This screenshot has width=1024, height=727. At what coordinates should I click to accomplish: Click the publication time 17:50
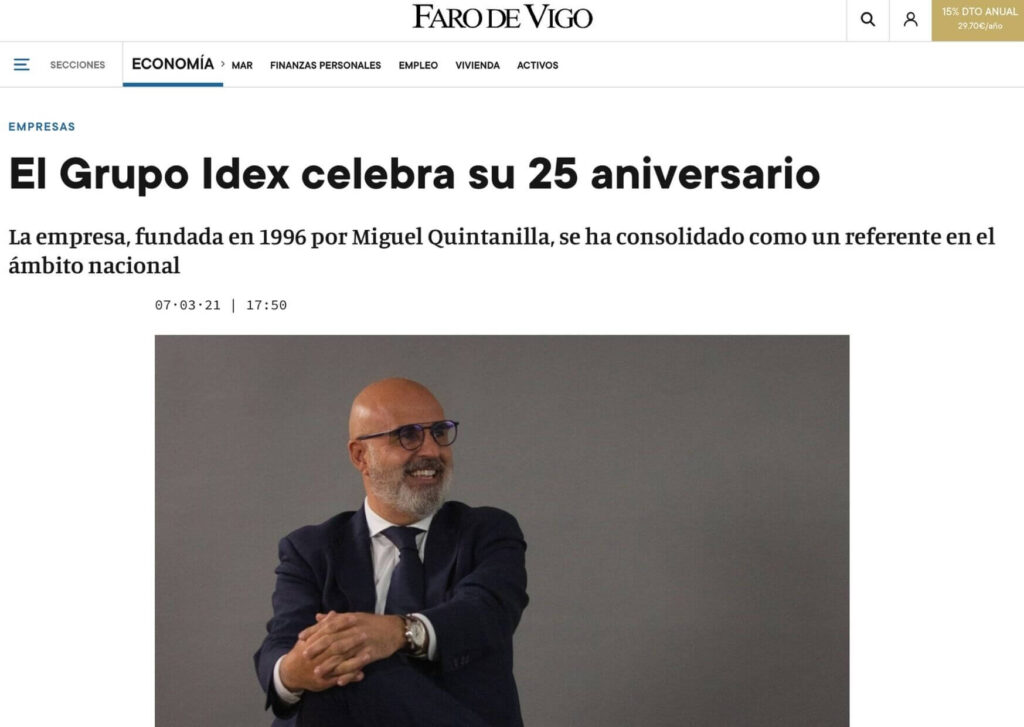tap(266, 305)
